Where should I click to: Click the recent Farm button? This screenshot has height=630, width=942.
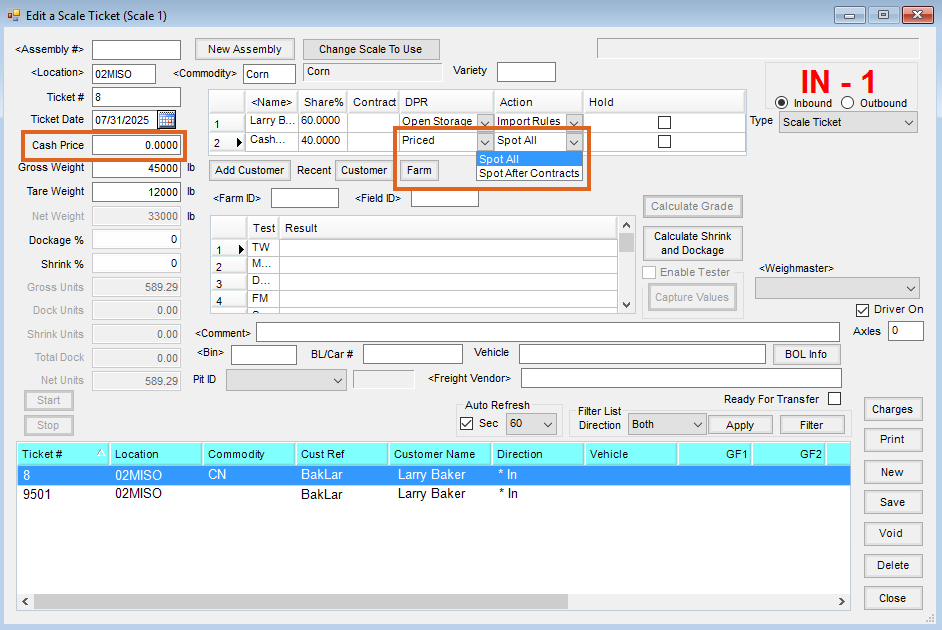click(419, 170)
